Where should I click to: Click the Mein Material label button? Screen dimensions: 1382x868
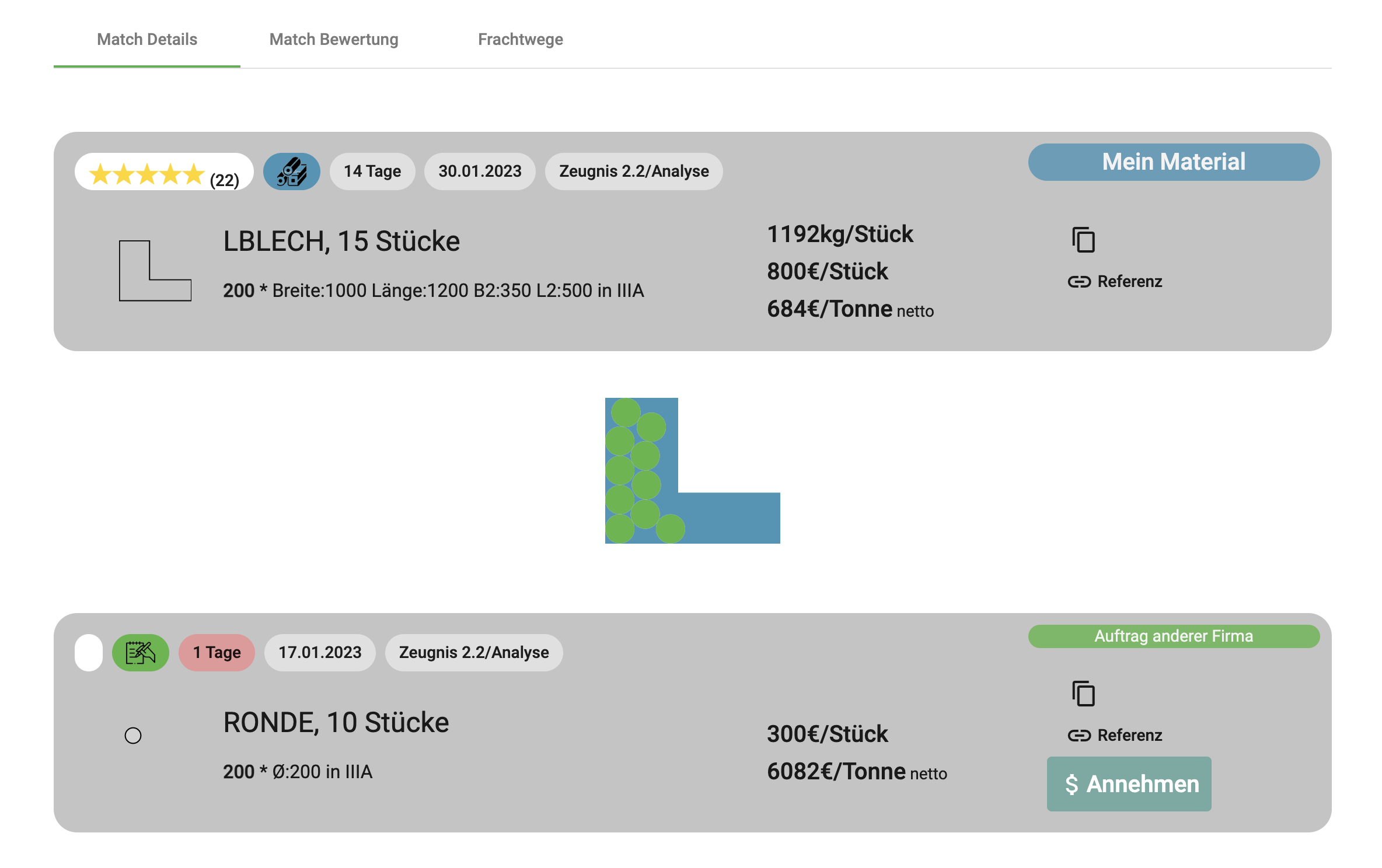(1173, 162)
